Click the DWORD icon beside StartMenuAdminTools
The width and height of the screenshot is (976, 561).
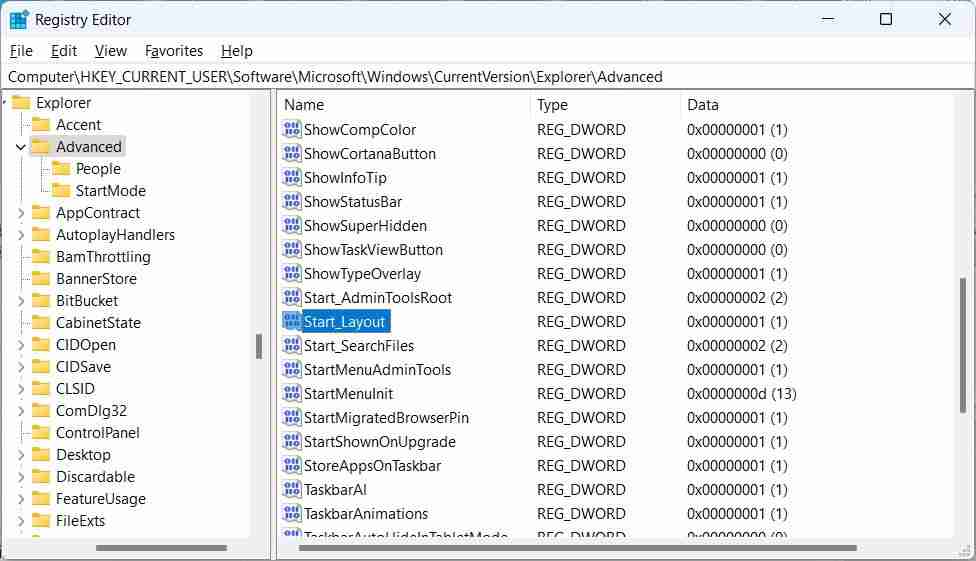tap(292, 369)
